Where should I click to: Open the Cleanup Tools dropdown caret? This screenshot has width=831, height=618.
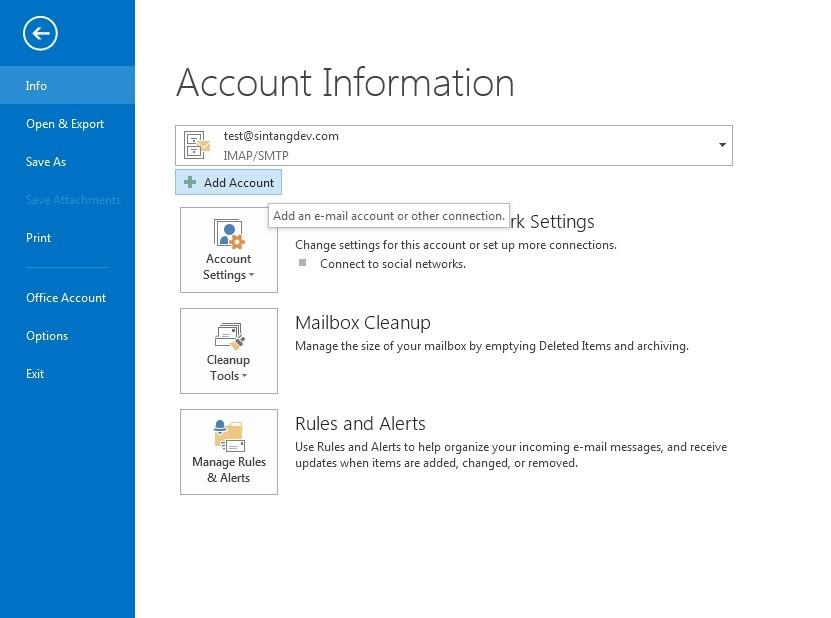244,376
